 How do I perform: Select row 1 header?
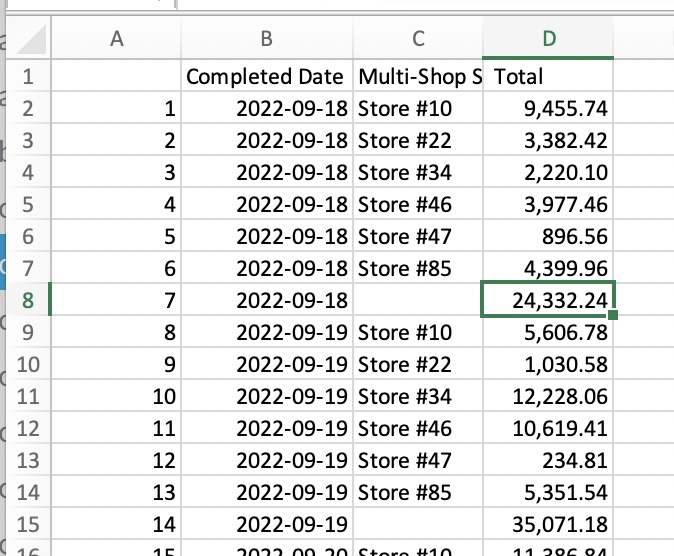click(x=27, y=76)
